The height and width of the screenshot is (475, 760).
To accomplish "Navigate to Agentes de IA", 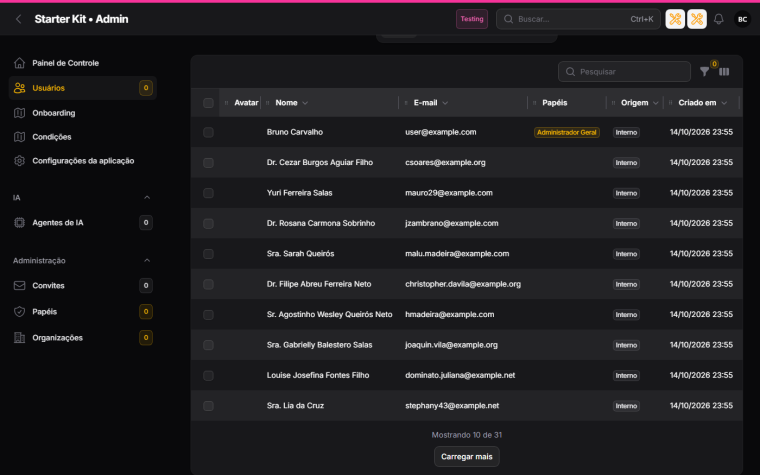I will tap(82, 222).
